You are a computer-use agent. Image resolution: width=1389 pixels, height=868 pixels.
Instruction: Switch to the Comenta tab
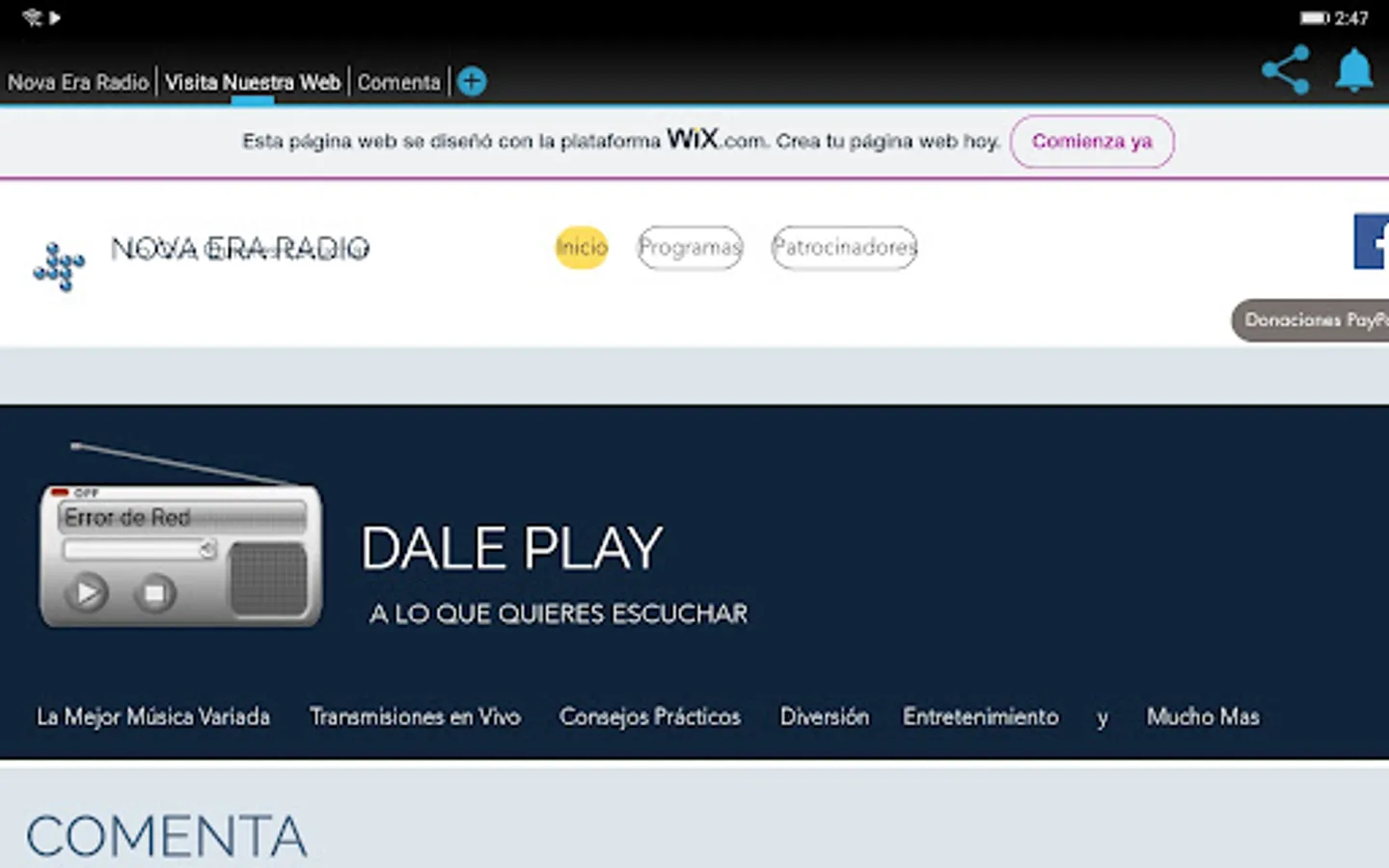(x=398, y=82)
